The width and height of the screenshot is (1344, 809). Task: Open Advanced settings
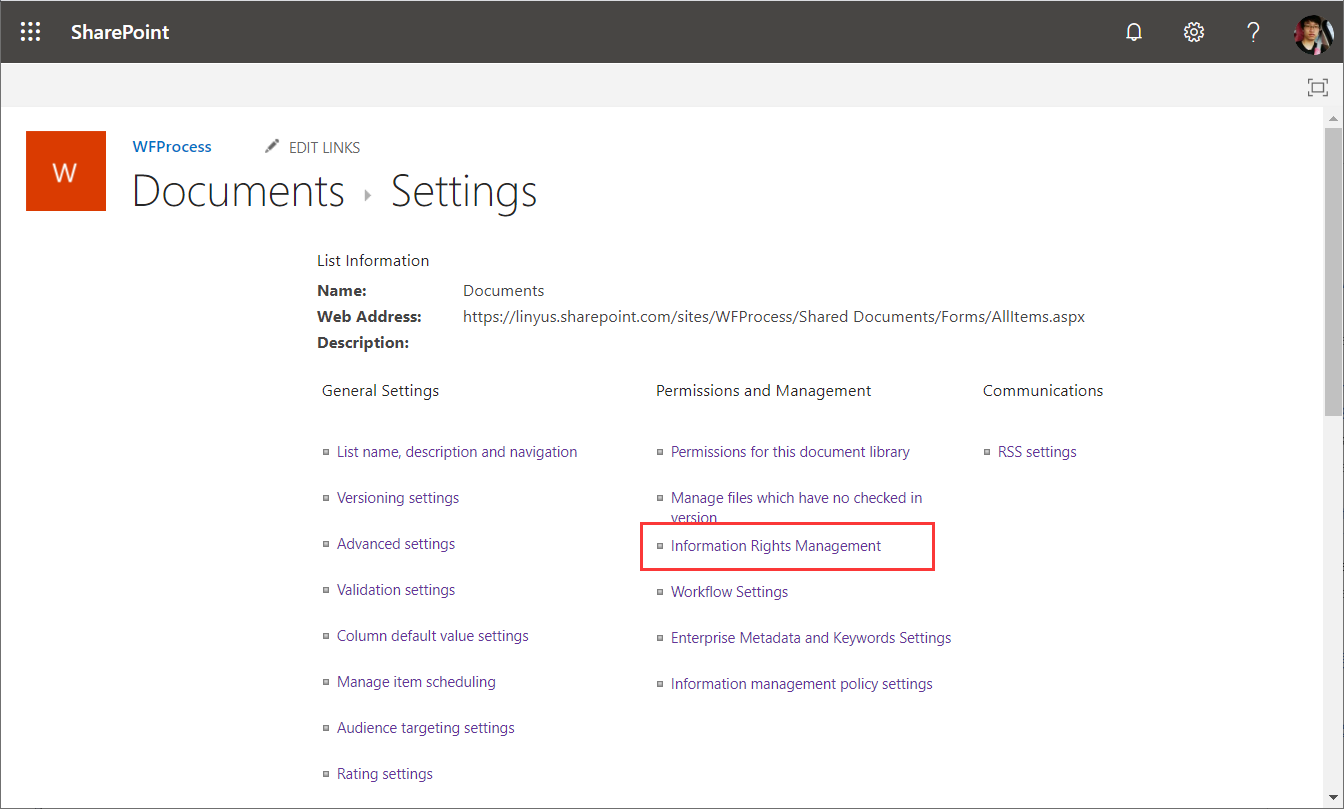(396, 544)
